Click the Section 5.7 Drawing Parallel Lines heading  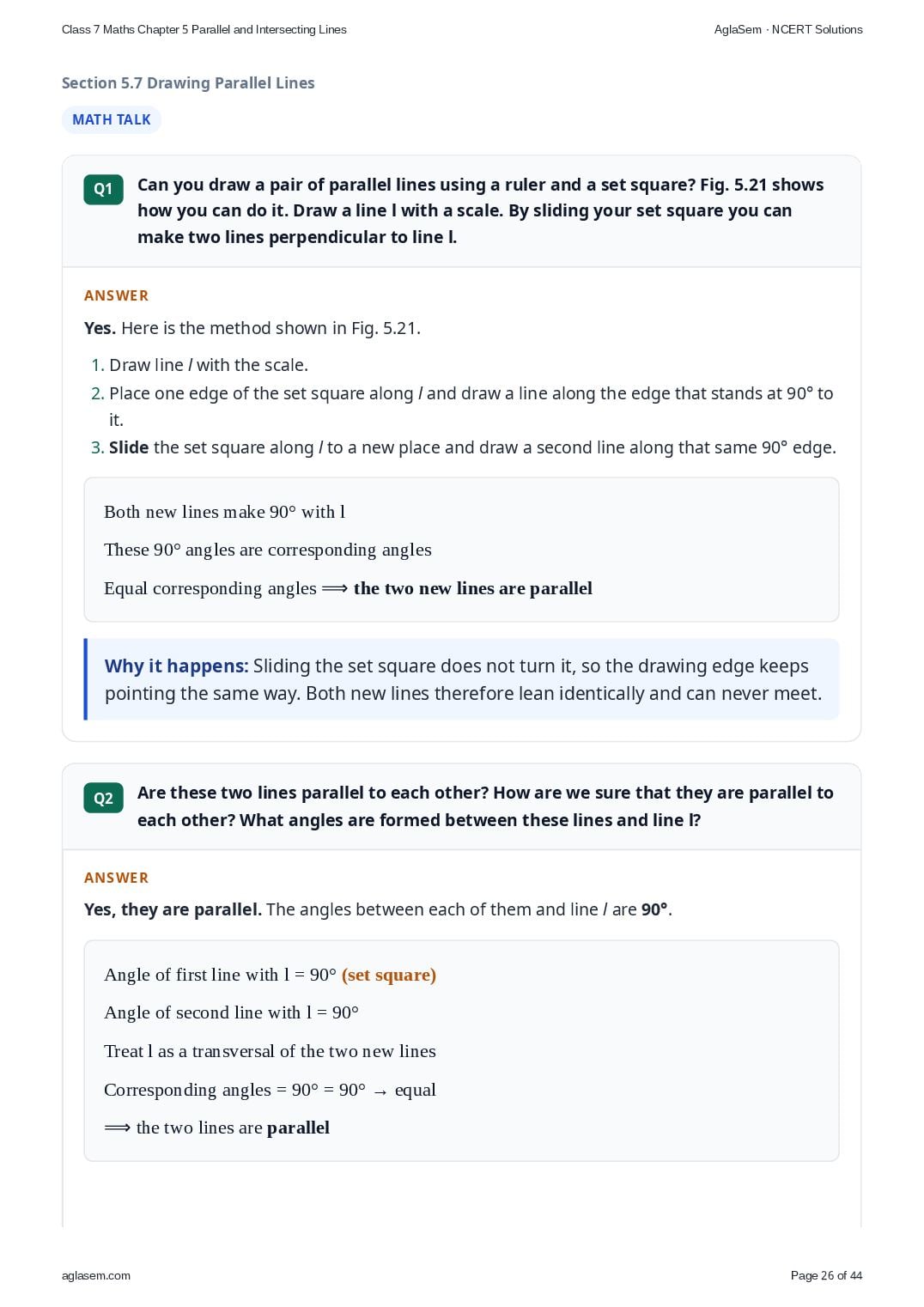pos(188,82)
